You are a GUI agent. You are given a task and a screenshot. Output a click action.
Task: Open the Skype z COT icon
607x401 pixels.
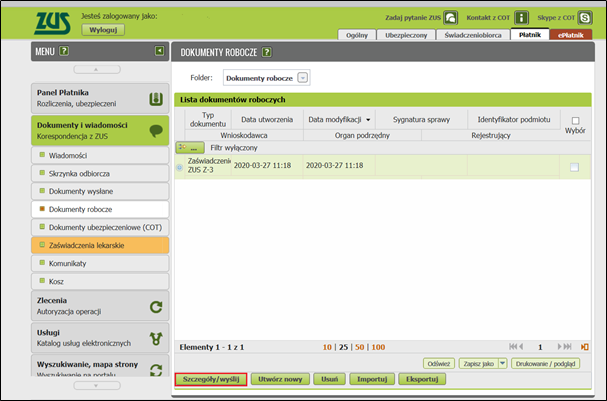[x=585, y=18]
